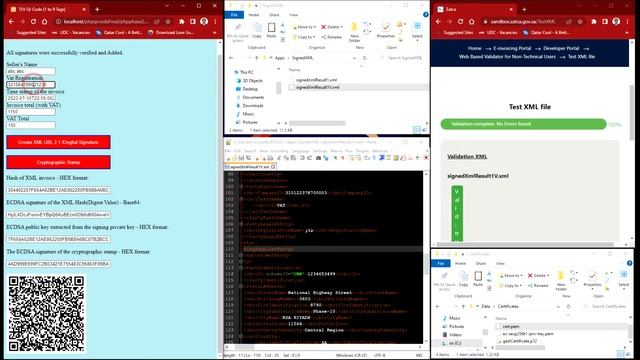Image resolution: width=640 pixels, height=360 pixels.
Task: Switch to the View tab in SignedXML Explorer
Action: coord(293,15)
